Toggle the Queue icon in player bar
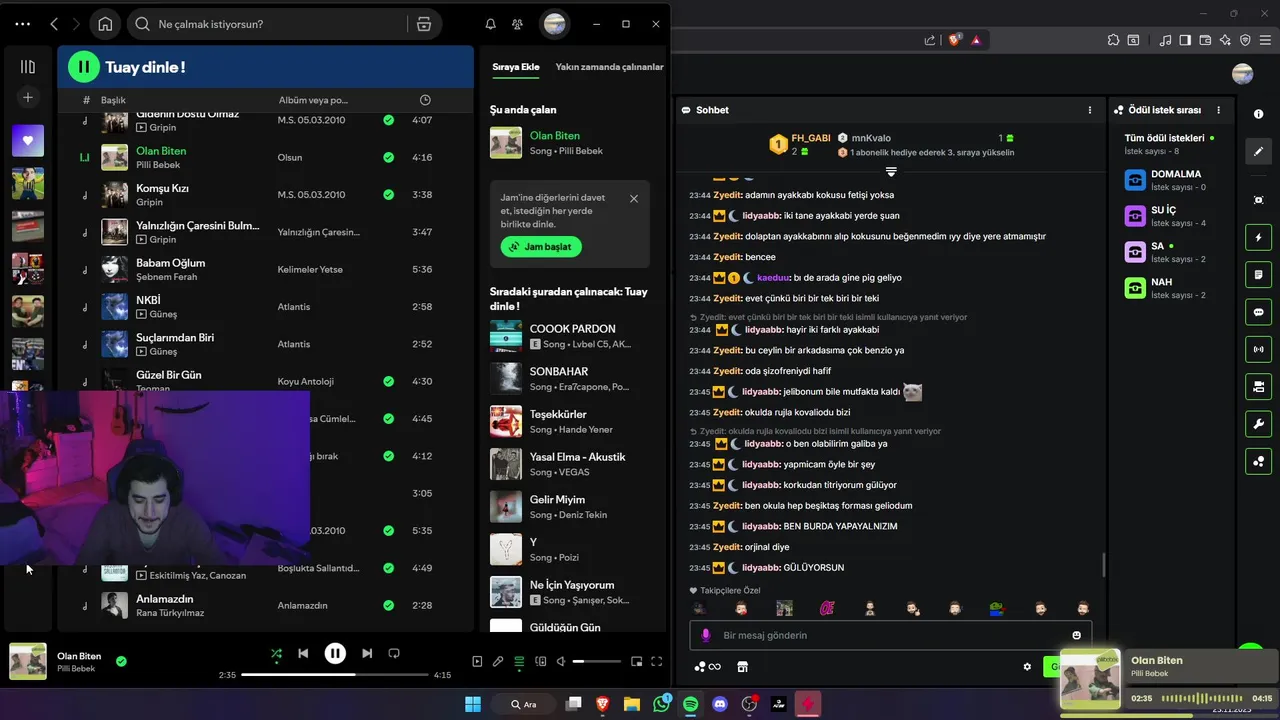Viewport: 1280px width, 720px height. tap(519, 661)
